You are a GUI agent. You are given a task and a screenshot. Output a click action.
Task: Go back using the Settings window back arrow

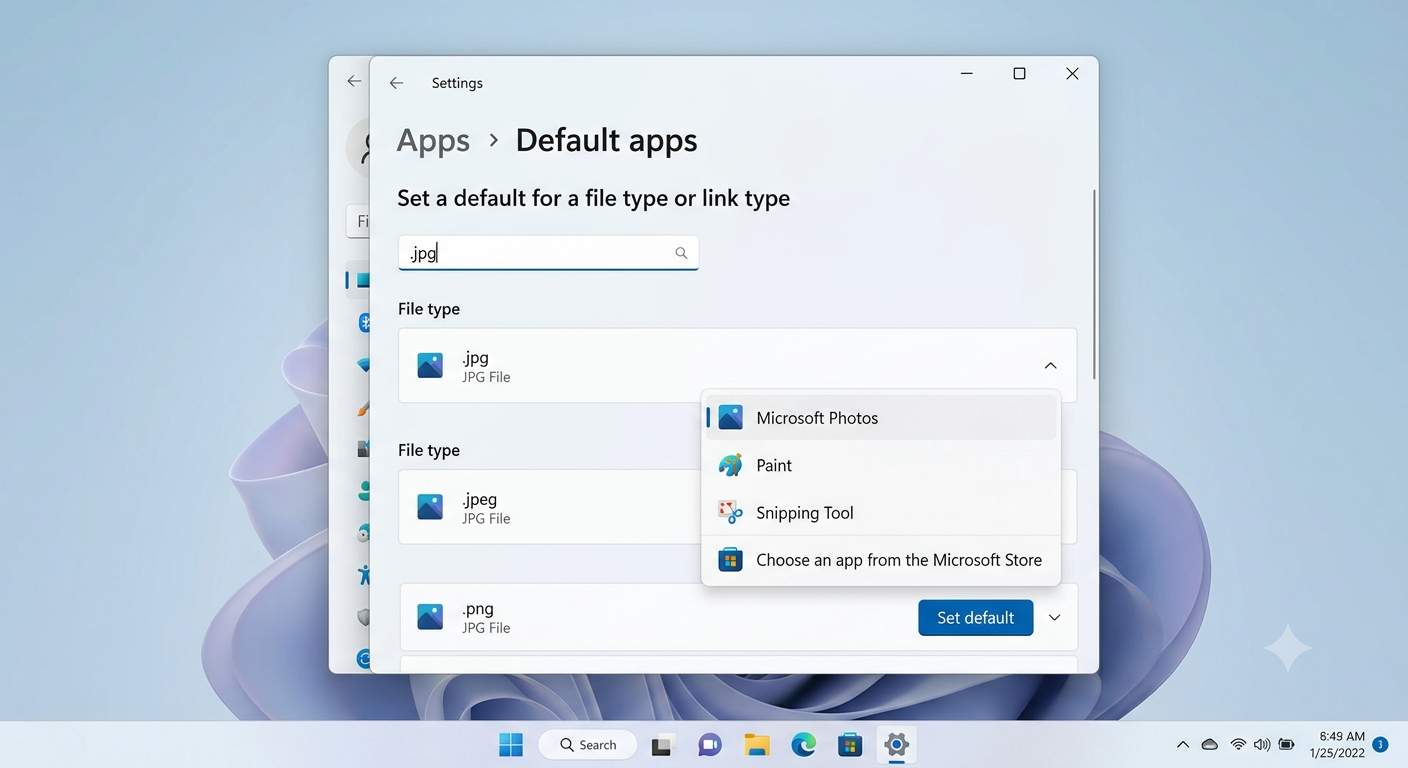coord(396,83)
